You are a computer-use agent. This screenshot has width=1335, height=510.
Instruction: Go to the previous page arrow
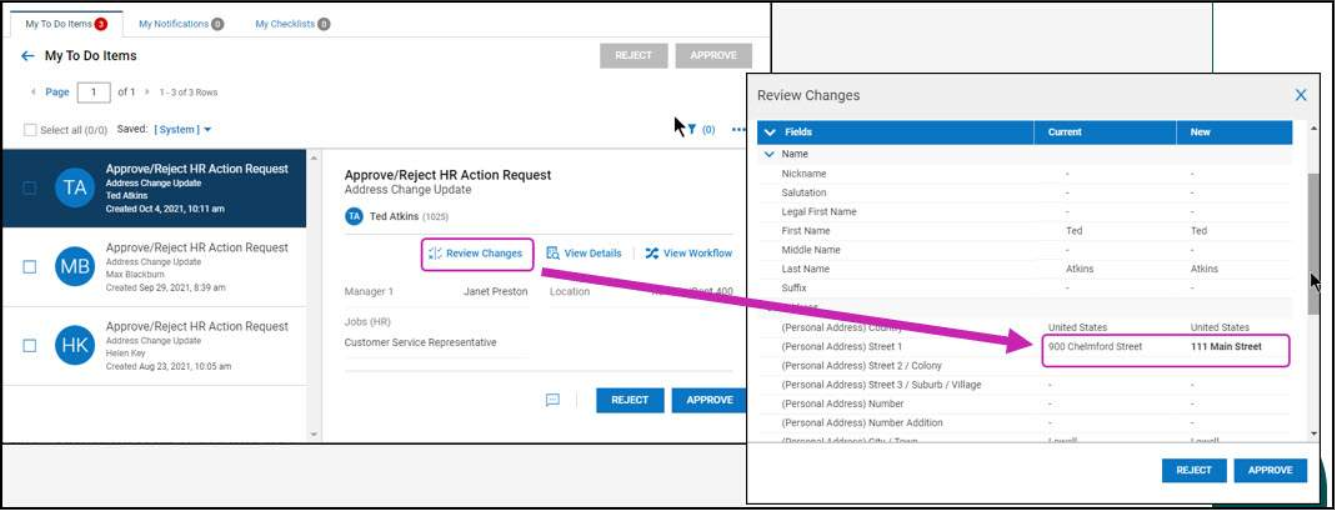33,92
